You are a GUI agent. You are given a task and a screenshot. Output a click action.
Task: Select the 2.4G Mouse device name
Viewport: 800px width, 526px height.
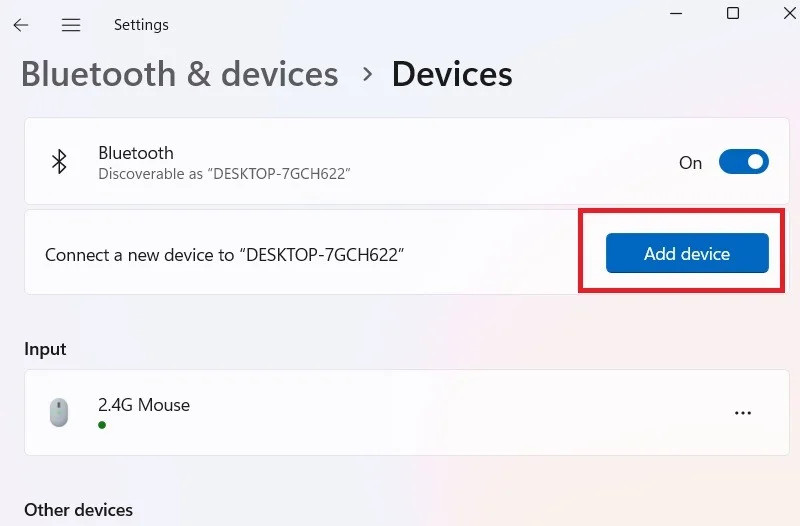tap(144, 405)
